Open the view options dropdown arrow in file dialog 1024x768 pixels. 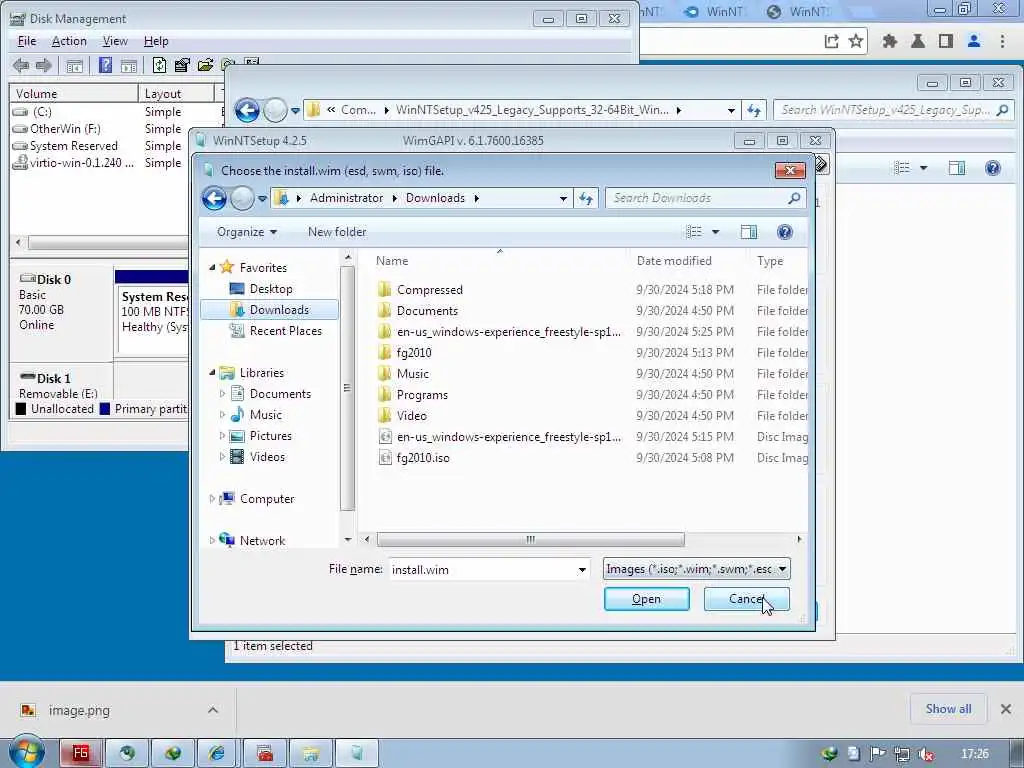715,232
